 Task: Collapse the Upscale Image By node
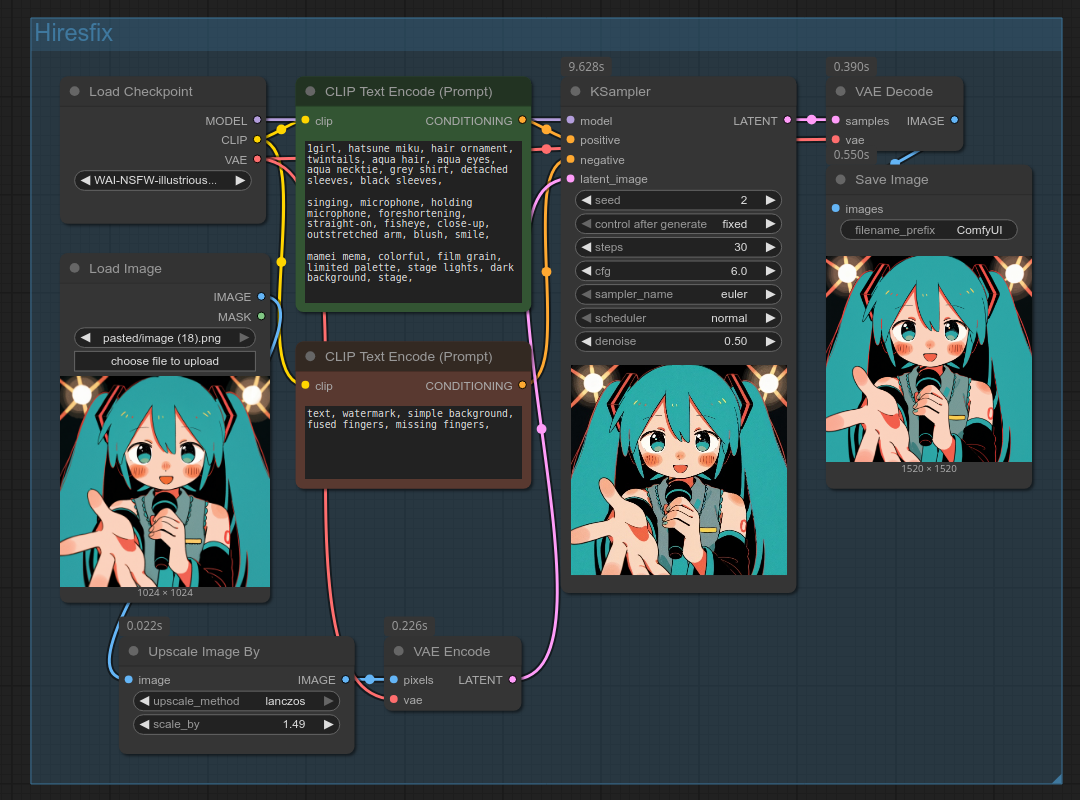point(134,650)
